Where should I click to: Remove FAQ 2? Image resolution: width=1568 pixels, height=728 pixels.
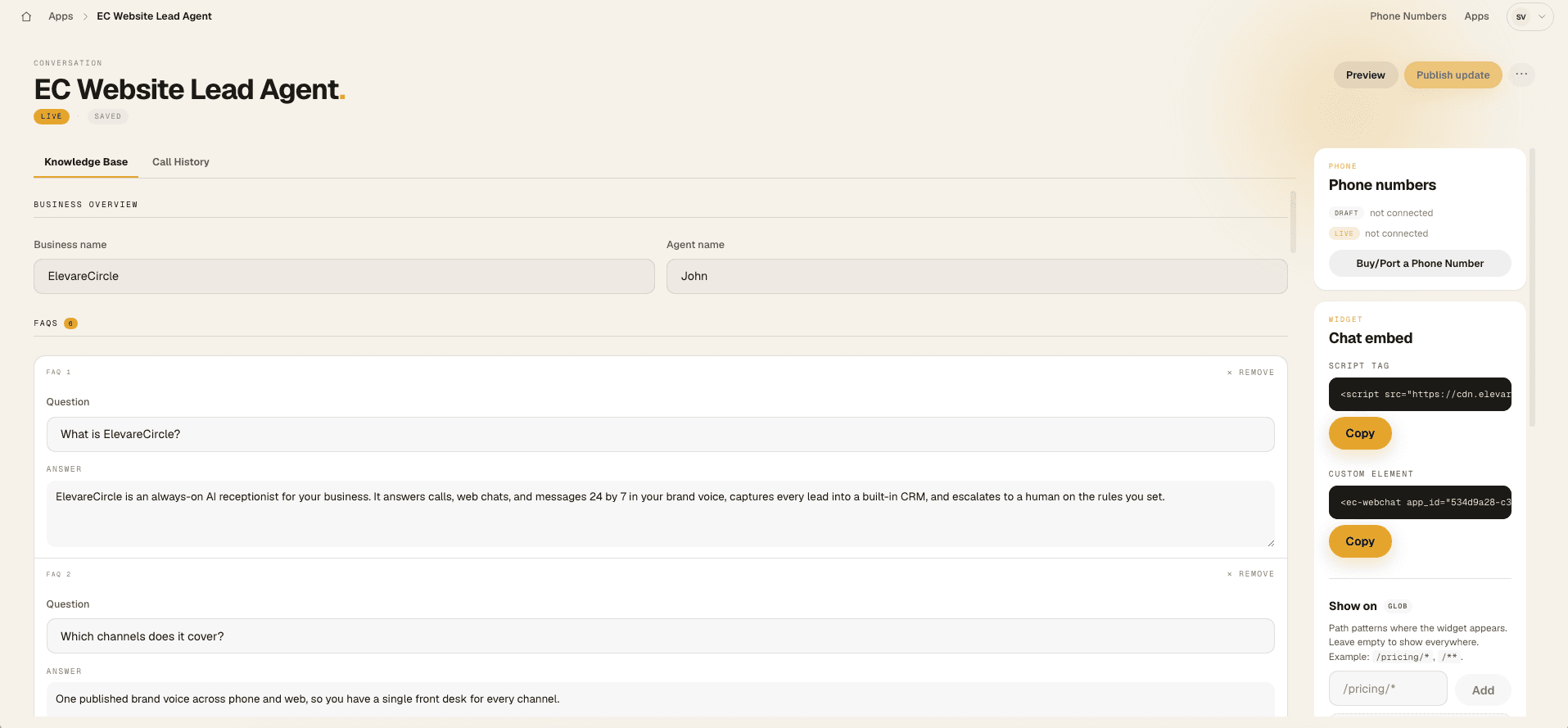(x=1250, y=574)
